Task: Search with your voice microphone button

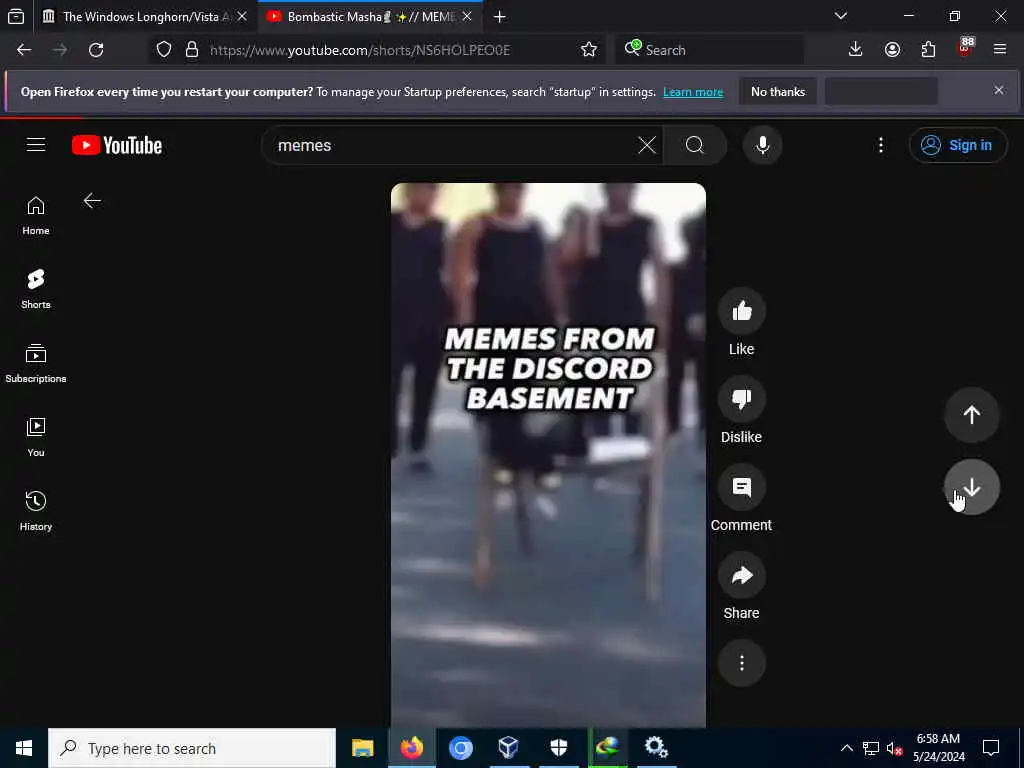Action: coord(762,145)
